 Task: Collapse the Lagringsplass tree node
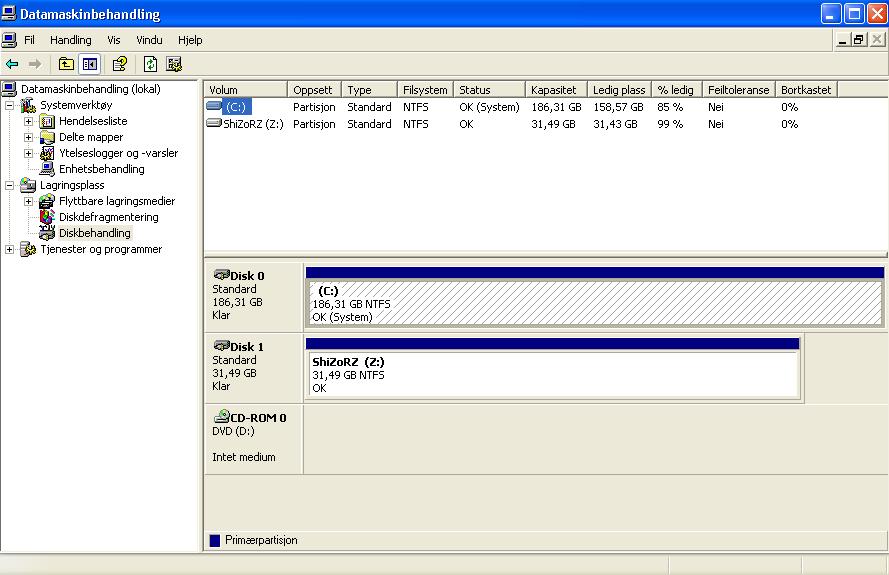pyautogui.click(x=9, y=185)
